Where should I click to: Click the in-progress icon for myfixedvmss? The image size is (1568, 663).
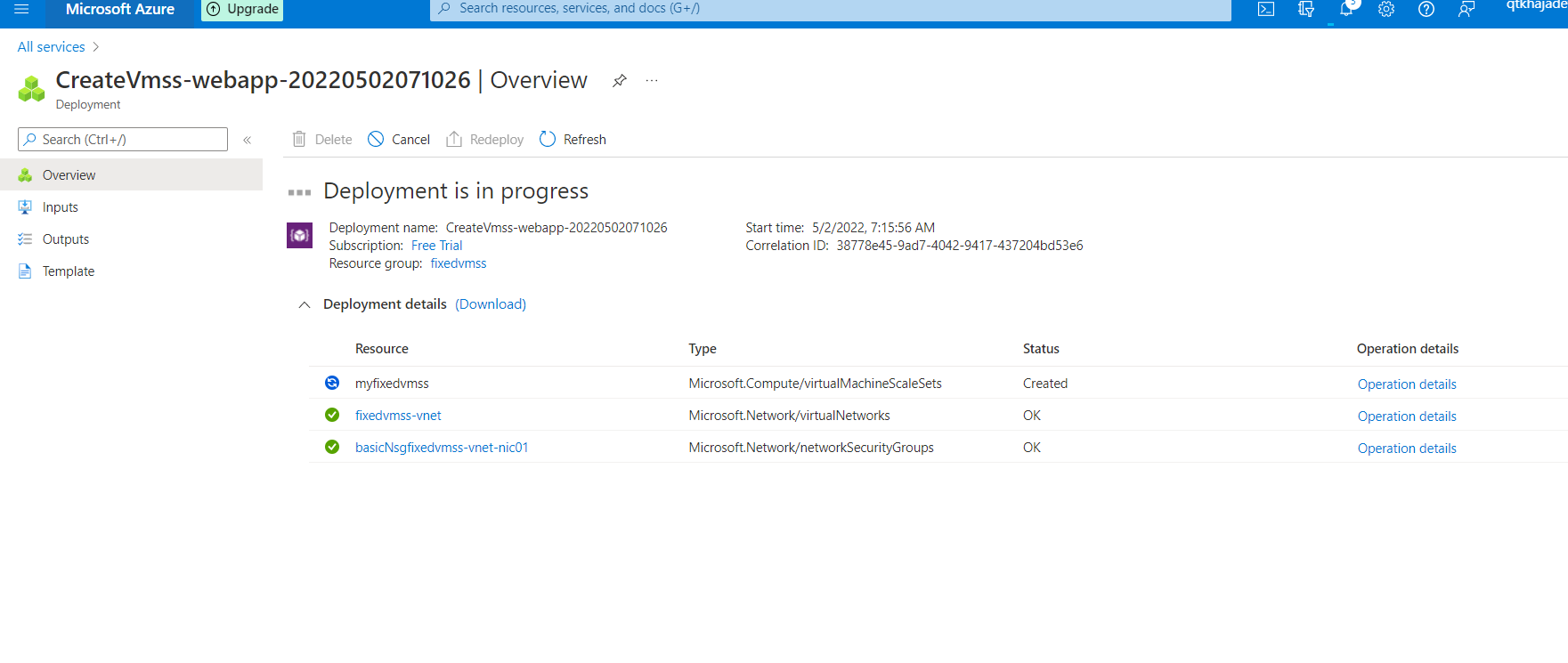point(332,383)
